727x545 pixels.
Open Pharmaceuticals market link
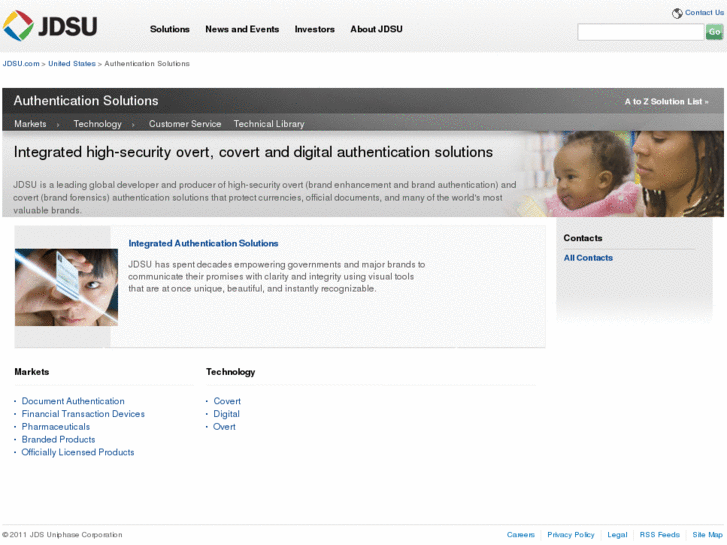[x=56, y=427]
